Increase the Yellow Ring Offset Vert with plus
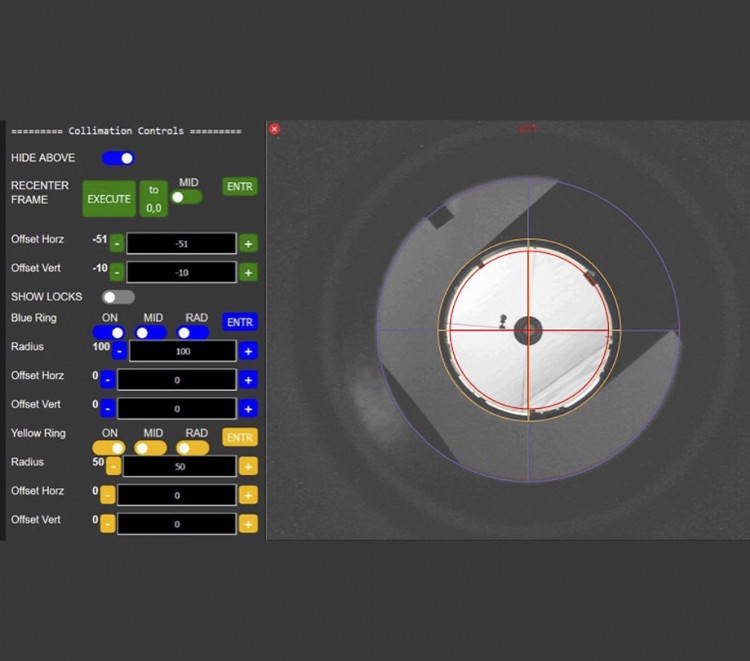The image size is (750, 661). click(x=248, y=524)
